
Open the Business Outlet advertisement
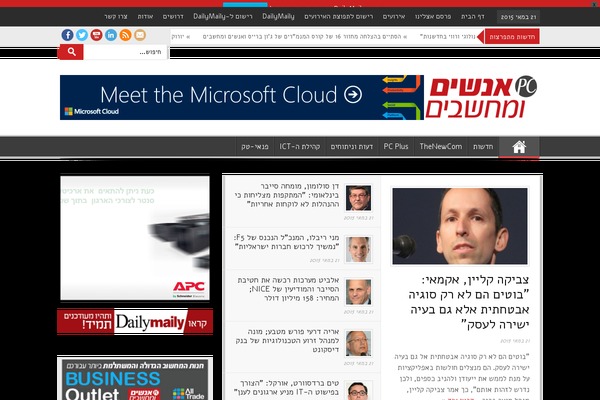pyautogui.click(x=135, y=378)
